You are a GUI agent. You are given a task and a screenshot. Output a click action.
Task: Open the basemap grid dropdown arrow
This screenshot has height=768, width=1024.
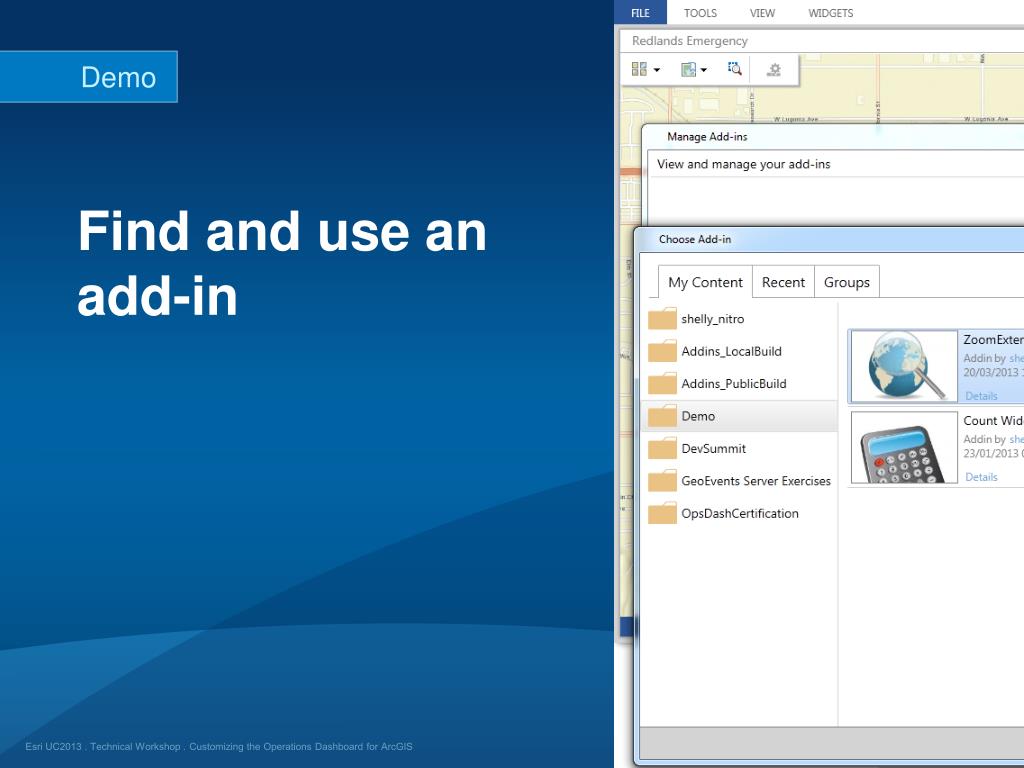pyautogui.click(x=657, y=70)
